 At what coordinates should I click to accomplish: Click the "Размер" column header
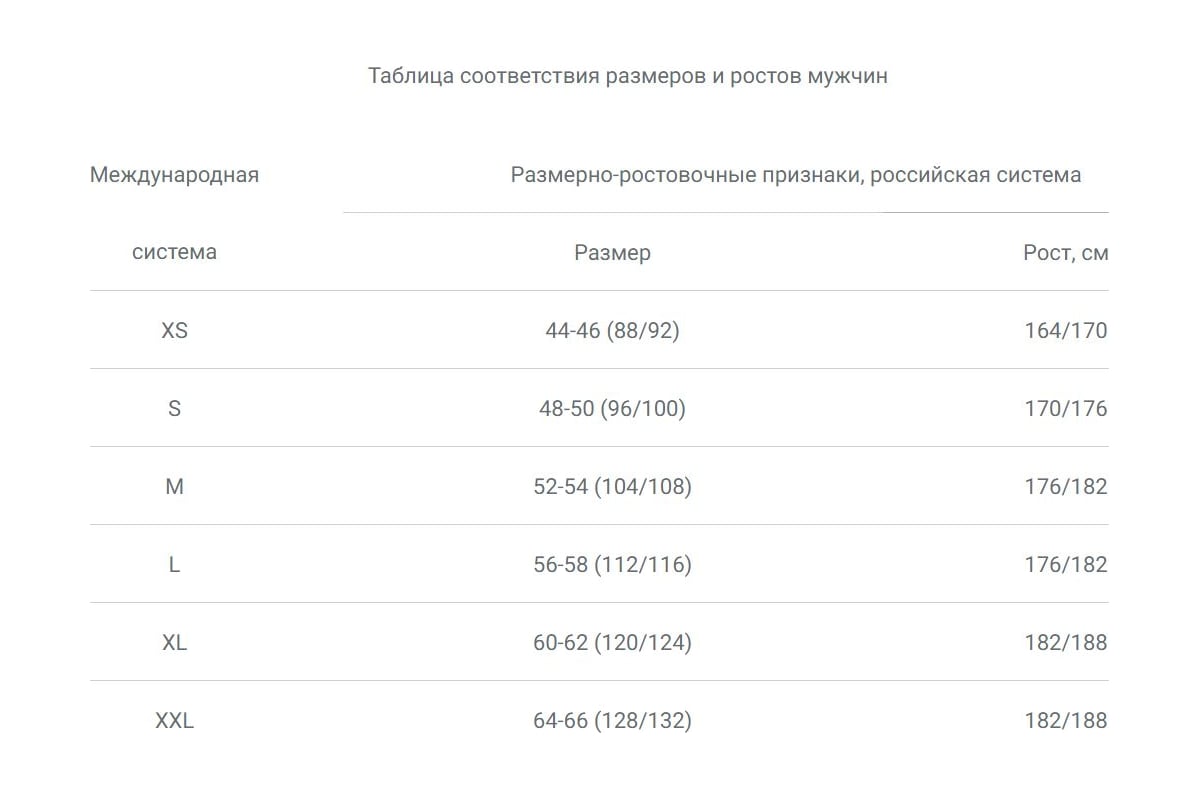(612, 253)
